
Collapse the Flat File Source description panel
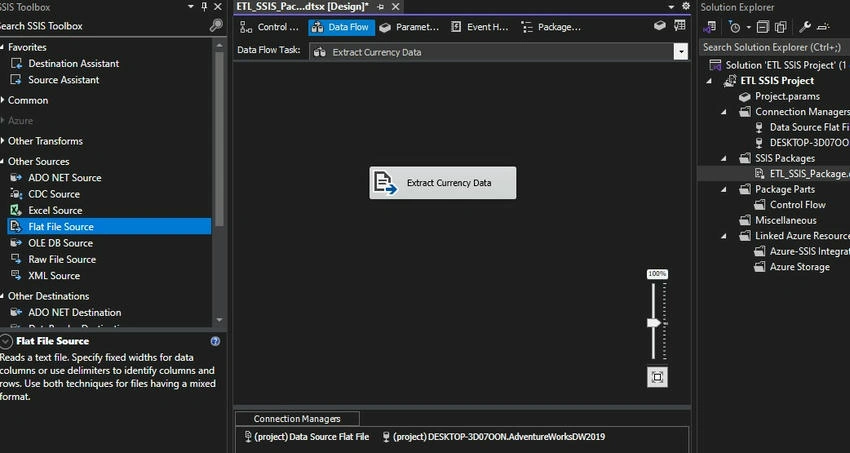point(5,341)
